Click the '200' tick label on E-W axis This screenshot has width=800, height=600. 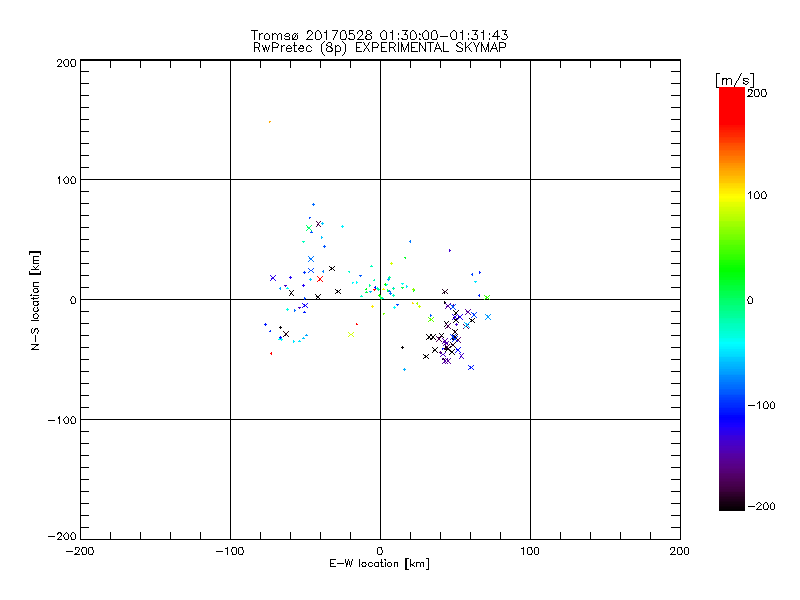point(680,551)
